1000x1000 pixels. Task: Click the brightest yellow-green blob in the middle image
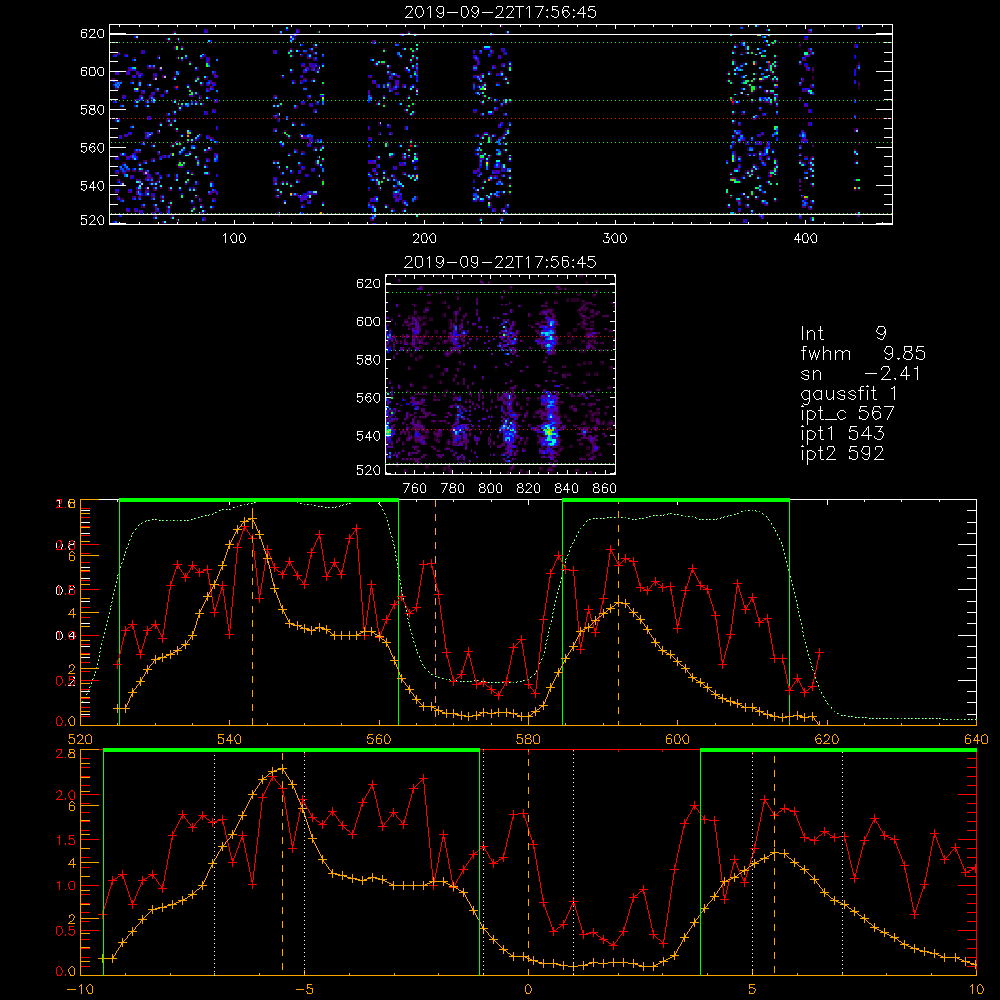click(549, 433)
